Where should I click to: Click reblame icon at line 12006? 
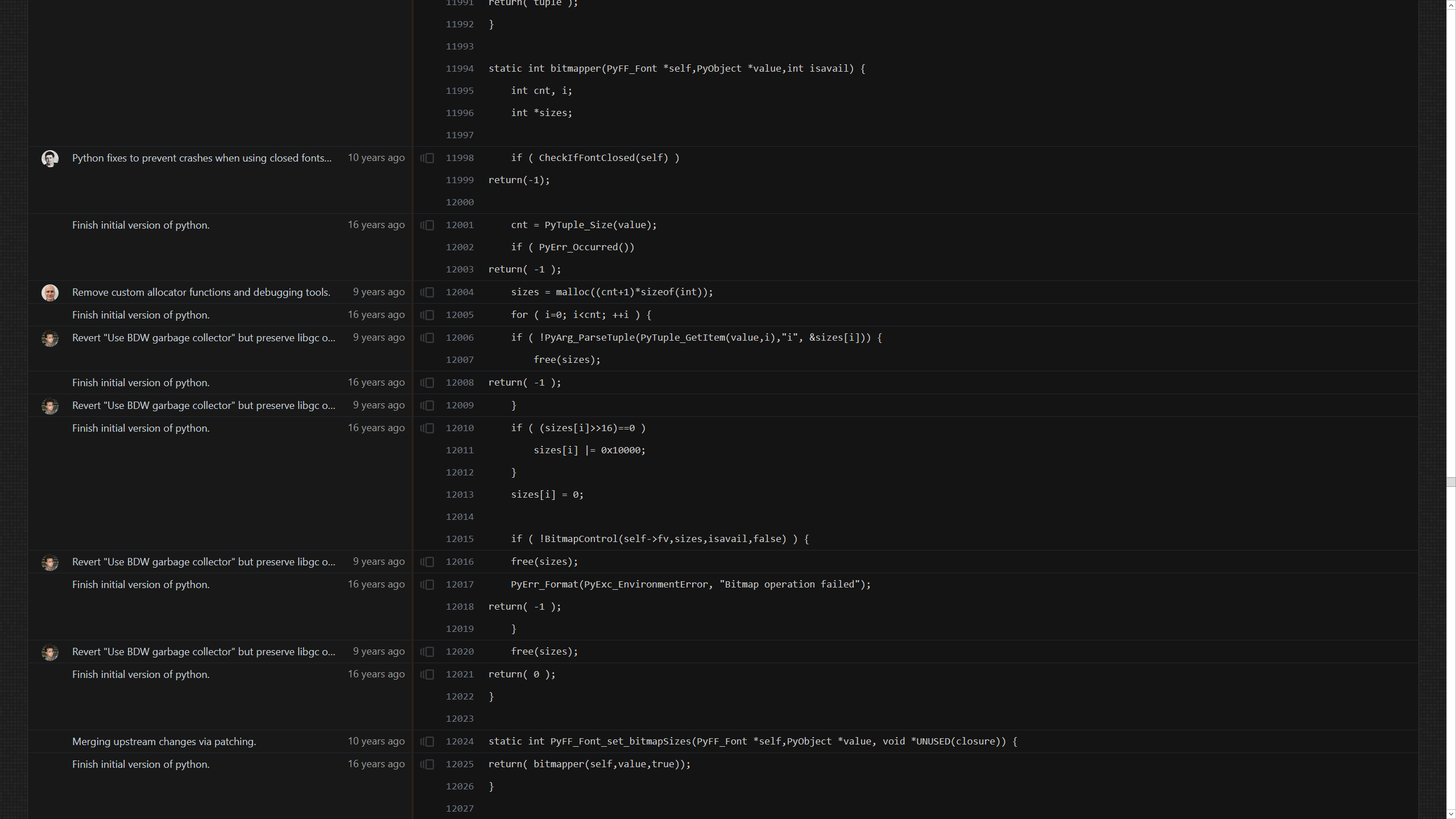(x=427, y=338)
